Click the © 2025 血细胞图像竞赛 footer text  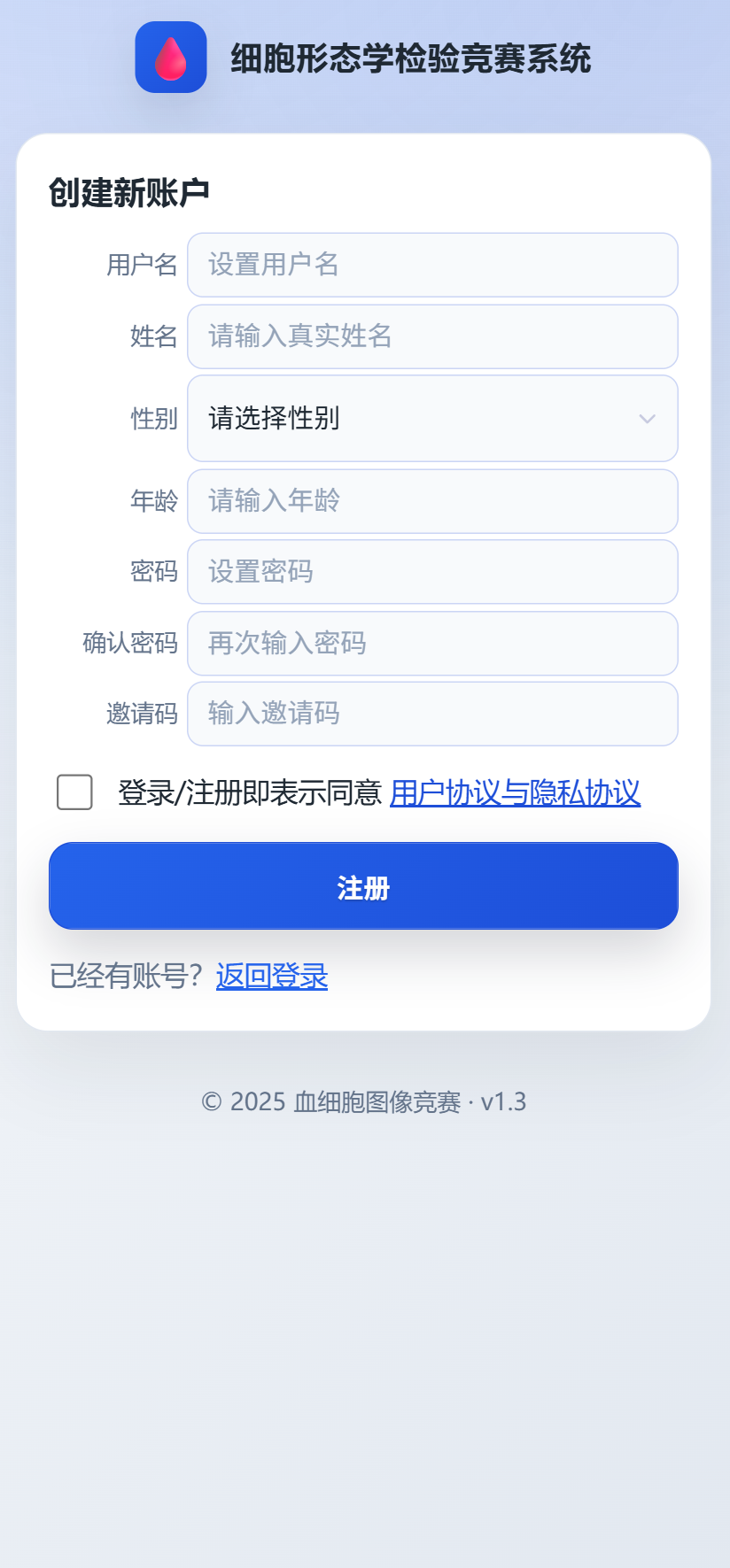coord(363,1102)
